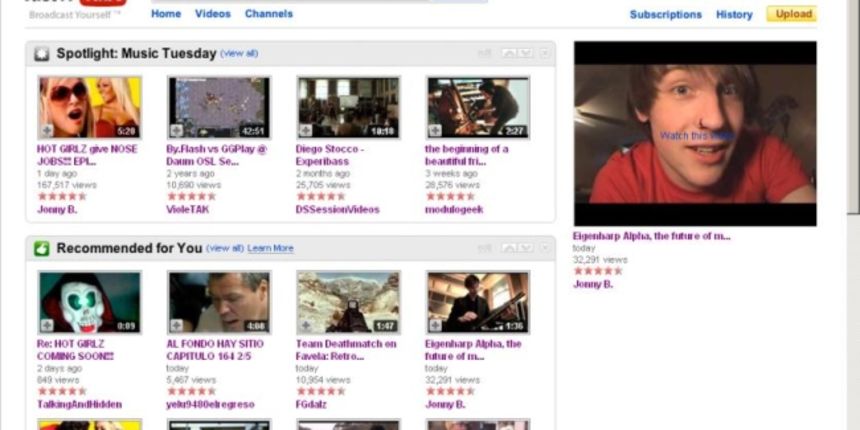
Task: Visit VioleTAK channel
Action: point(188,210)
